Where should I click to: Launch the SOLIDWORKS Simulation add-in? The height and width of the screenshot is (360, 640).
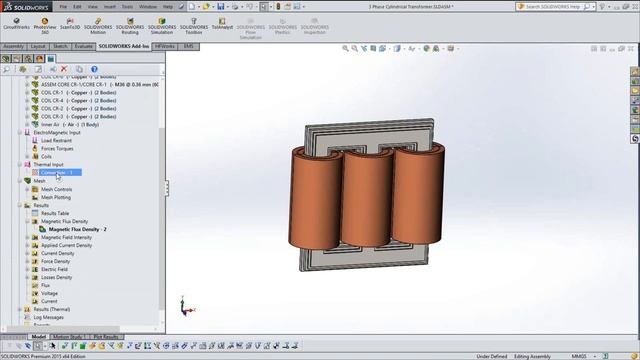[x=162, y=26]
